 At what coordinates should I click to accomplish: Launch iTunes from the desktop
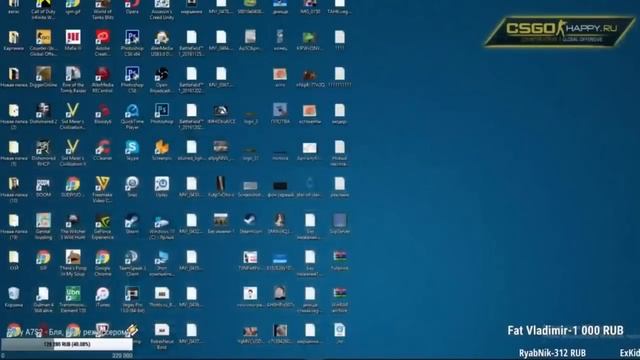tap(102, 297)
